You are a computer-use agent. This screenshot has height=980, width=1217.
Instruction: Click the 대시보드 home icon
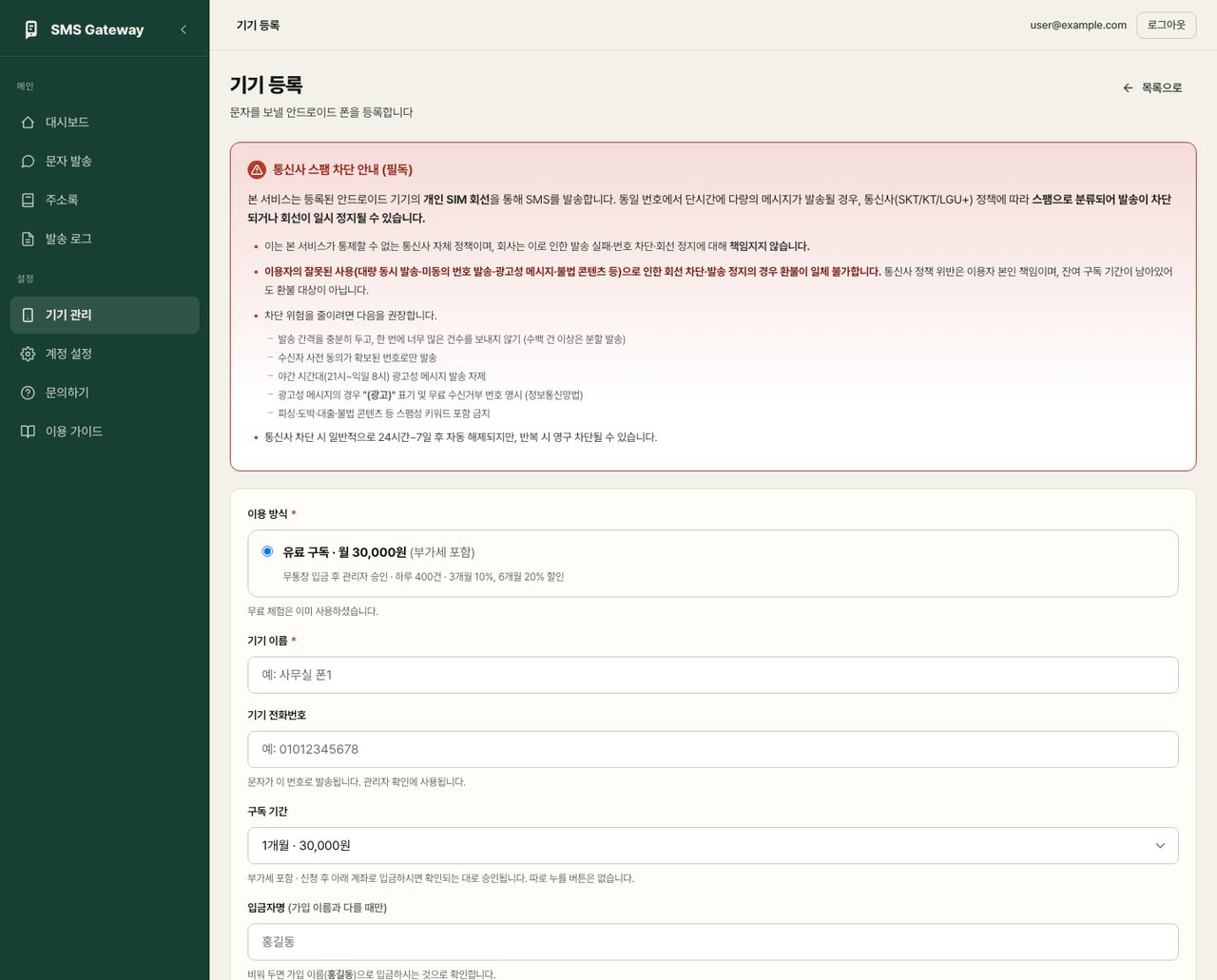[x=28, y=123]
